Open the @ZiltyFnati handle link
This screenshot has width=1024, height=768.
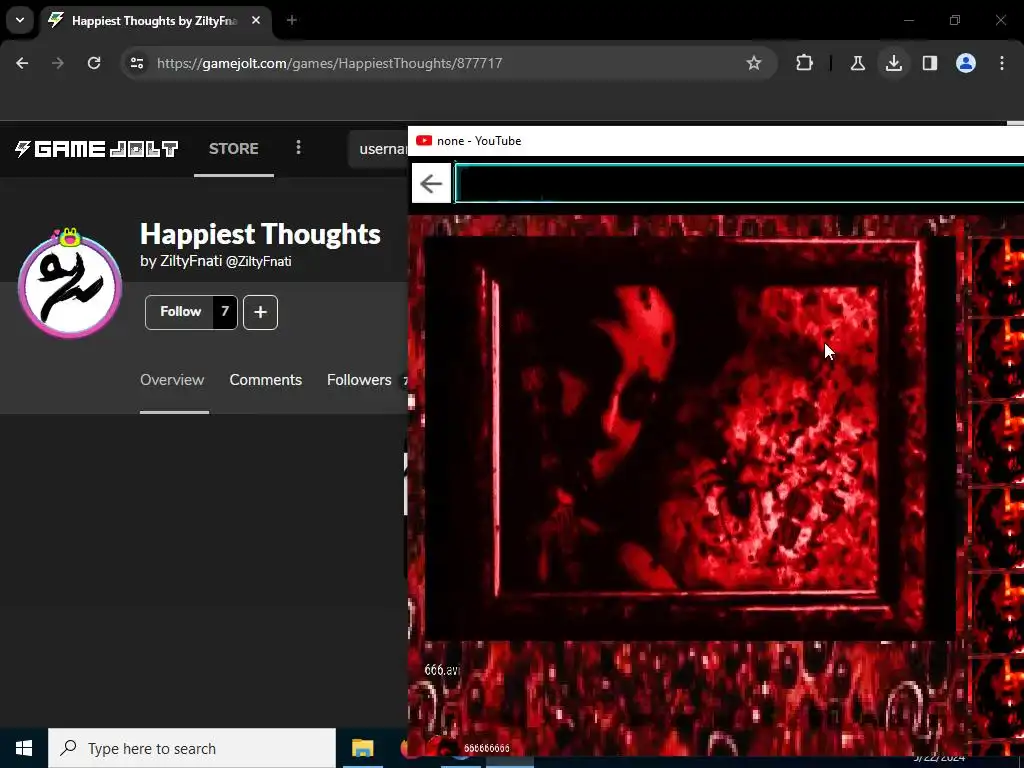(x=259, y=261)
